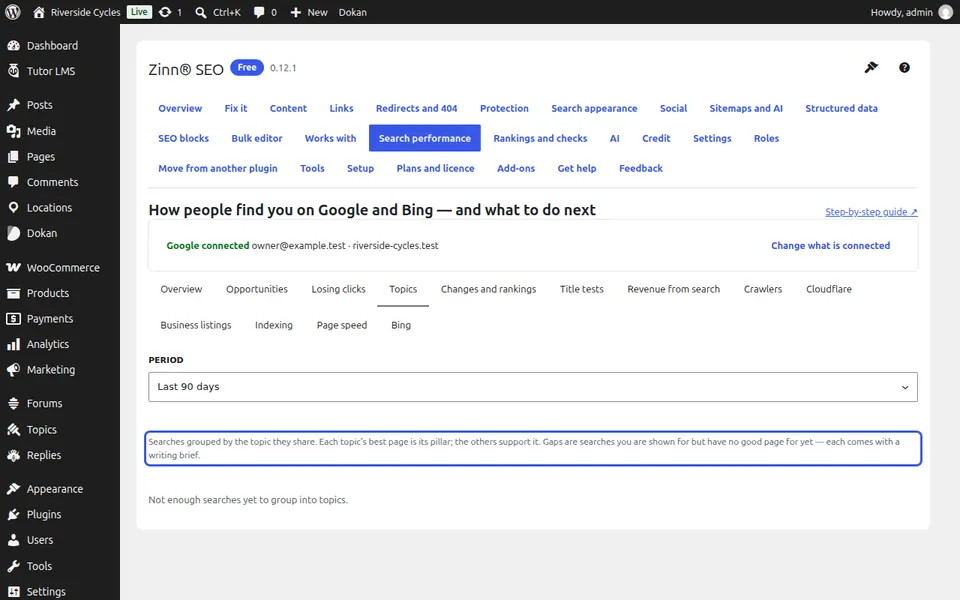Screen dimensions: 960x600
Task: Open the Revenue from search sub-tab
Action: coord(673,289)
